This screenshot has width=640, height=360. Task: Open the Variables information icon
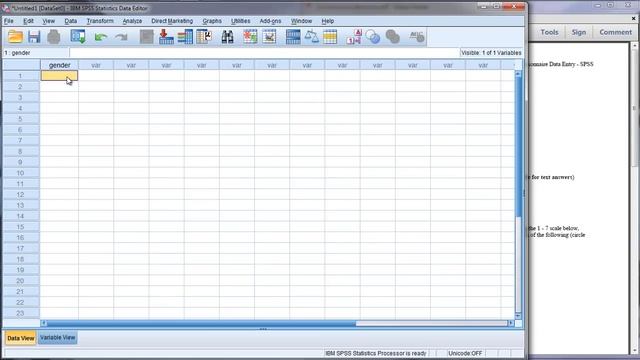point(185,37)
